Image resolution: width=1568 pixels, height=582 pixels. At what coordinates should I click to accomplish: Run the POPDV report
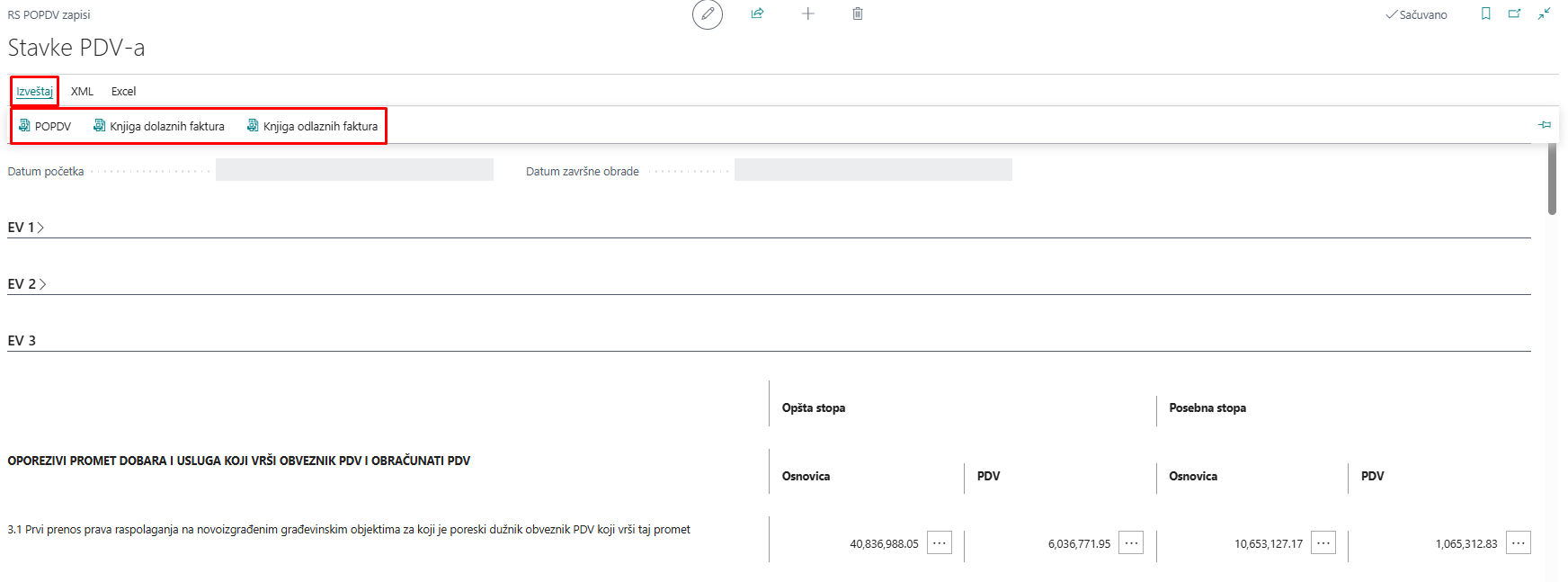click(45, 126)
